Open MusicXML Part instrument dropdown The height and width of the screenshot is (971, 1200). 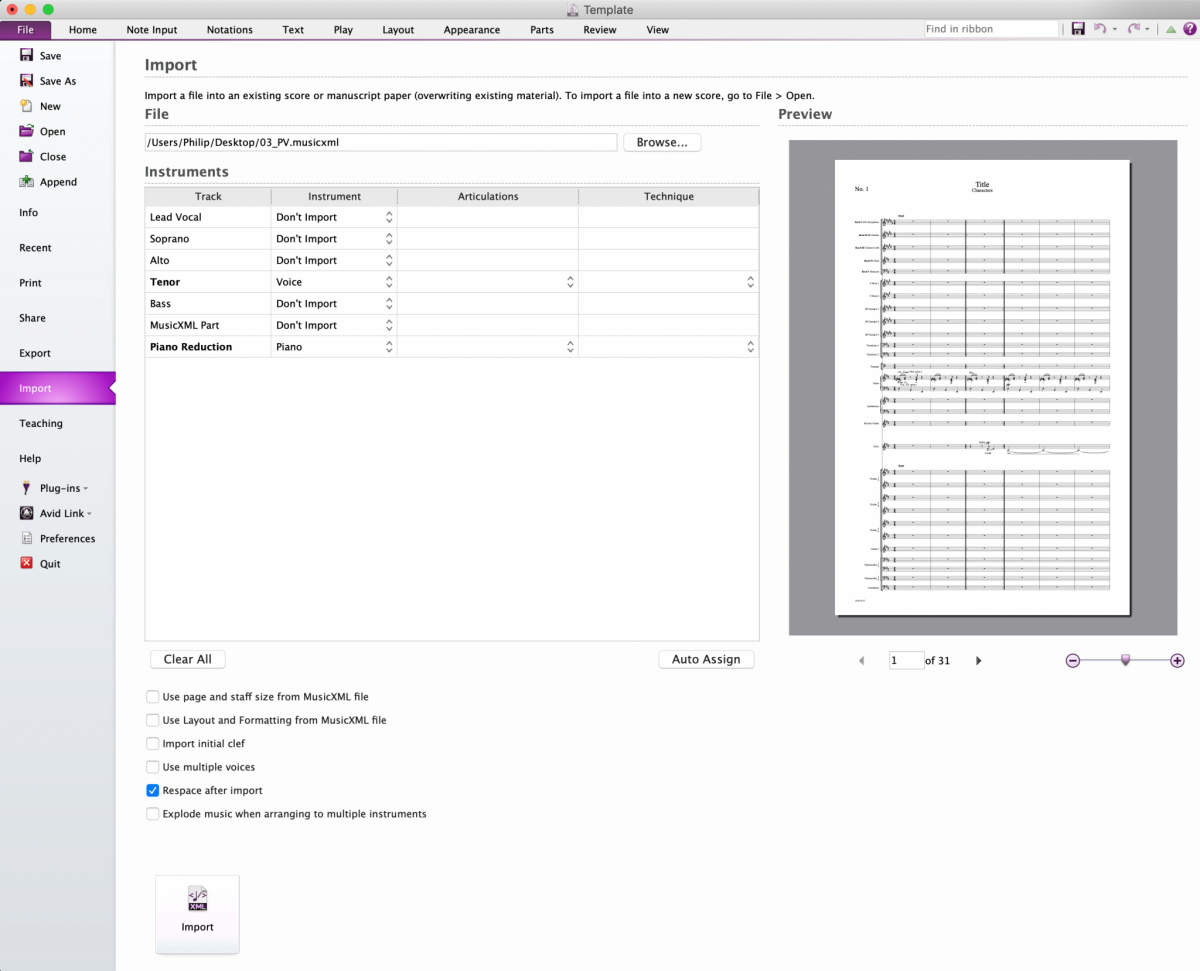click(389, 325)
